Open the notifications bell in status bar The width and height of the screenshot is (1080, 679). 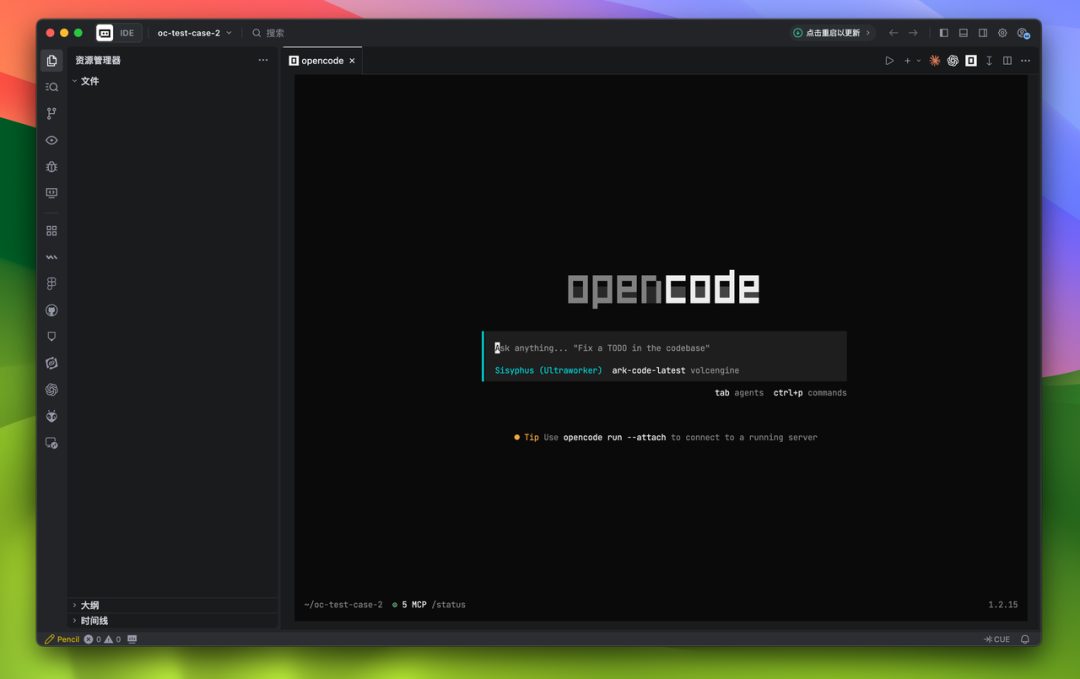point(1025,639)
